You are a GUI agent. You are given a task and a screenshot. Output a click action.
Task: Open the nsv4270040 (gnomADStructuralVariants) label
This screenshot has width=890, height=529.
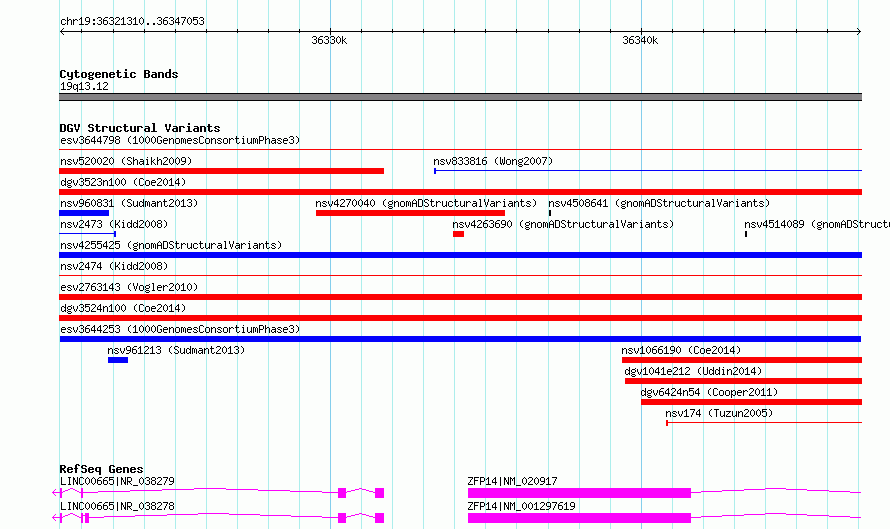426,203
